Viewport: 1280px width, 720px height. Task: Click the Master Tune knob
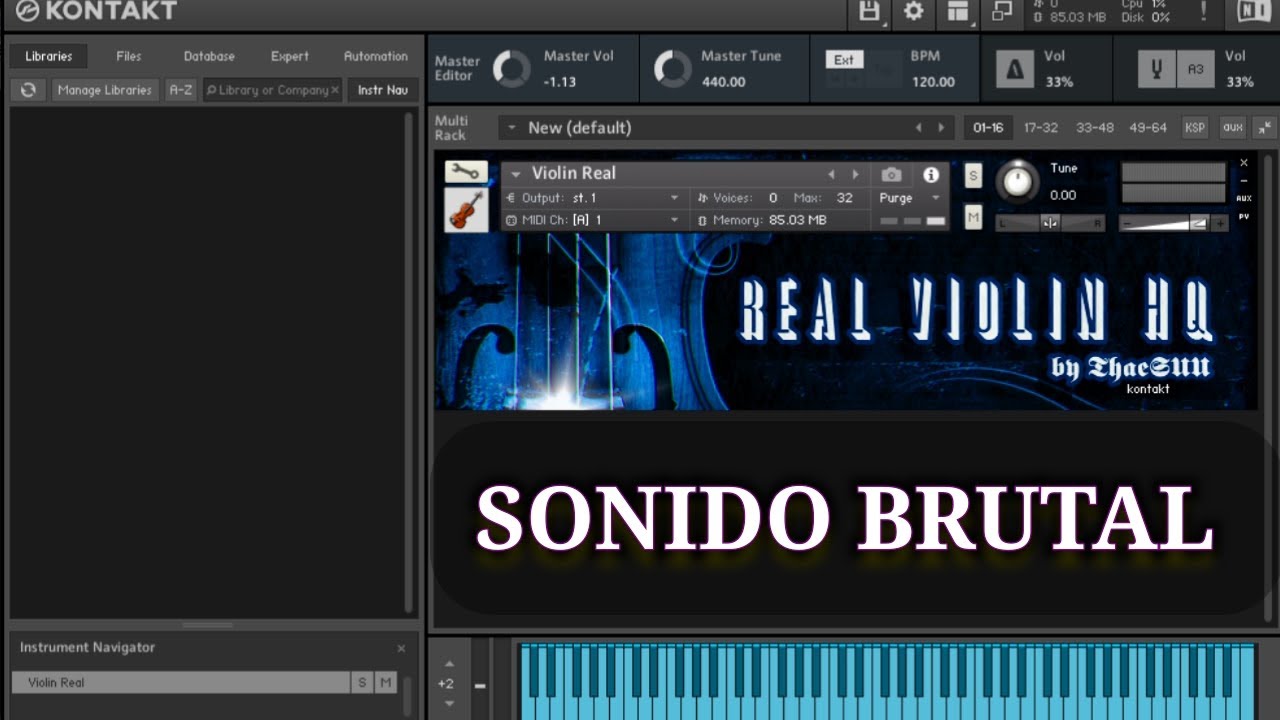tap(672, 69)
